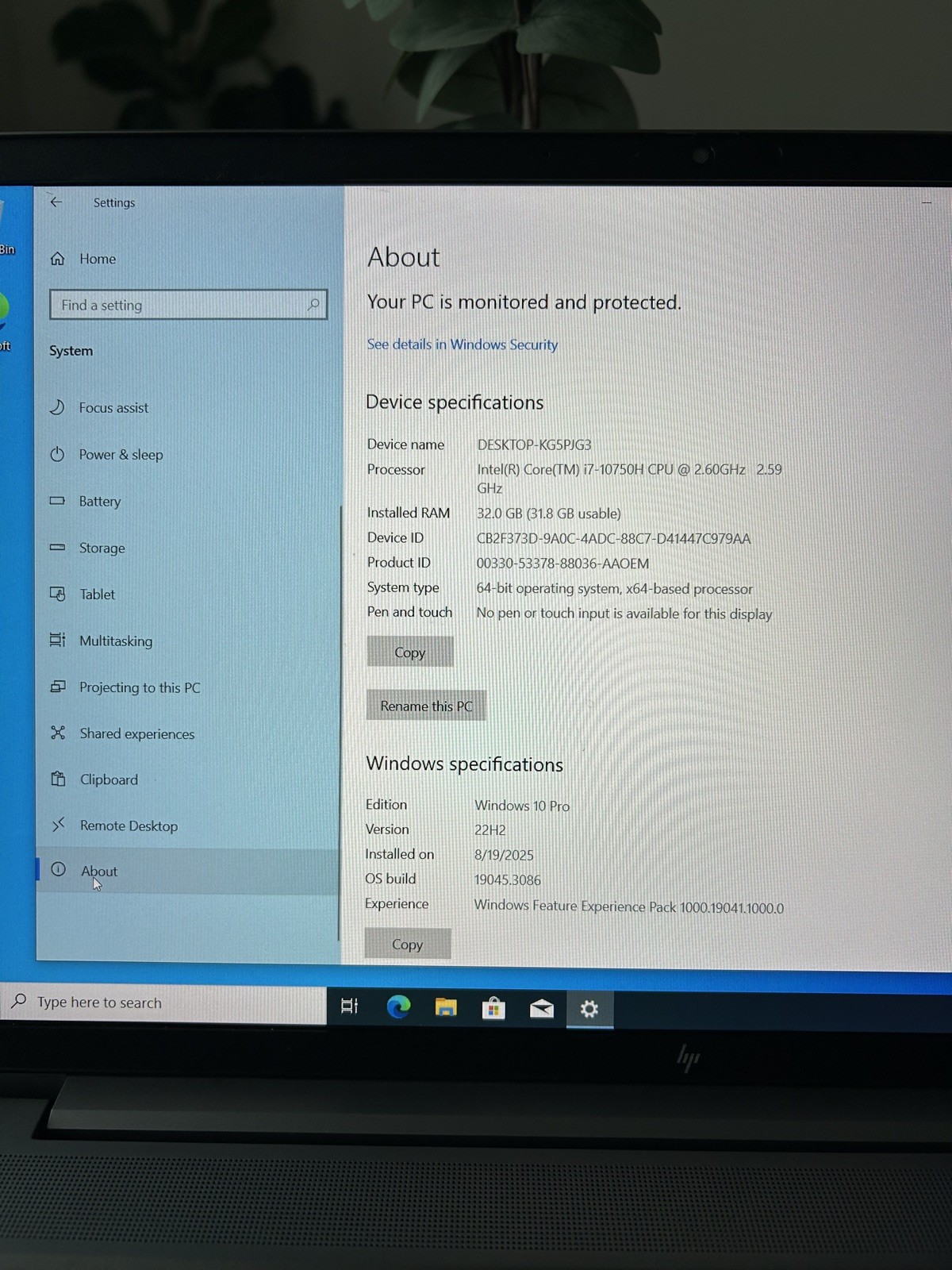Image resolution: width=952 pixels, height=1270 pixels.
Task: Launch Microsoft Edge from the taskbar
Action: coord(398,1007)
